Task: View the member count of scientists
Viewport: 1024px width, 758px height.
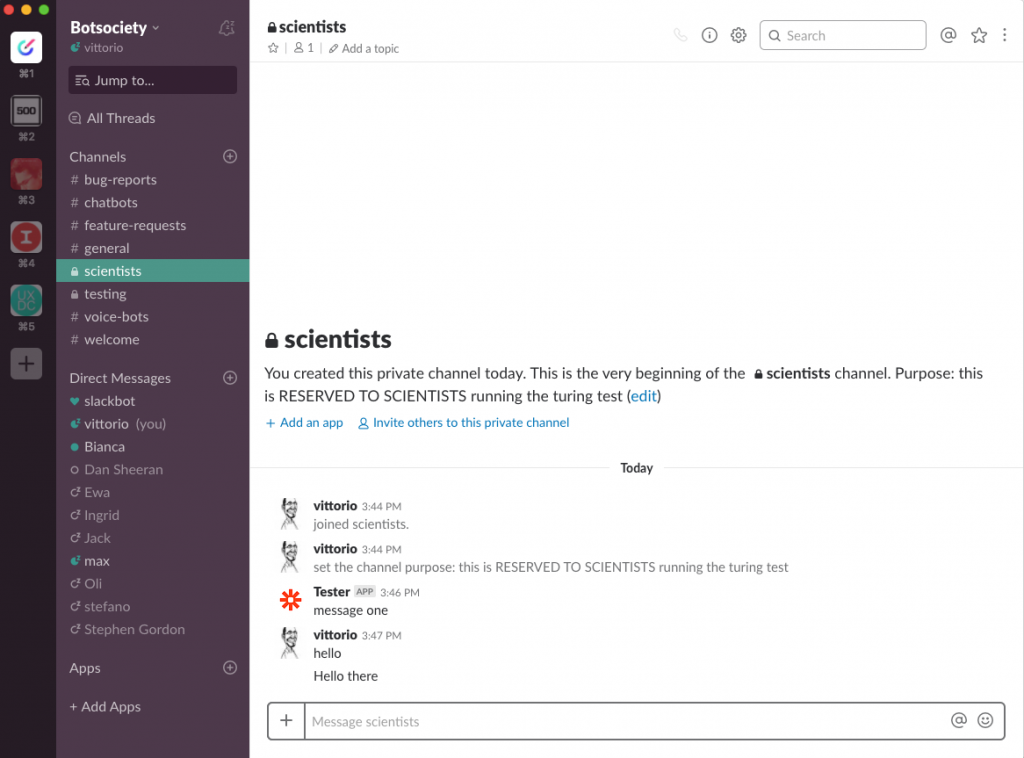Action: pyautogui.click(x=304, y=48)
